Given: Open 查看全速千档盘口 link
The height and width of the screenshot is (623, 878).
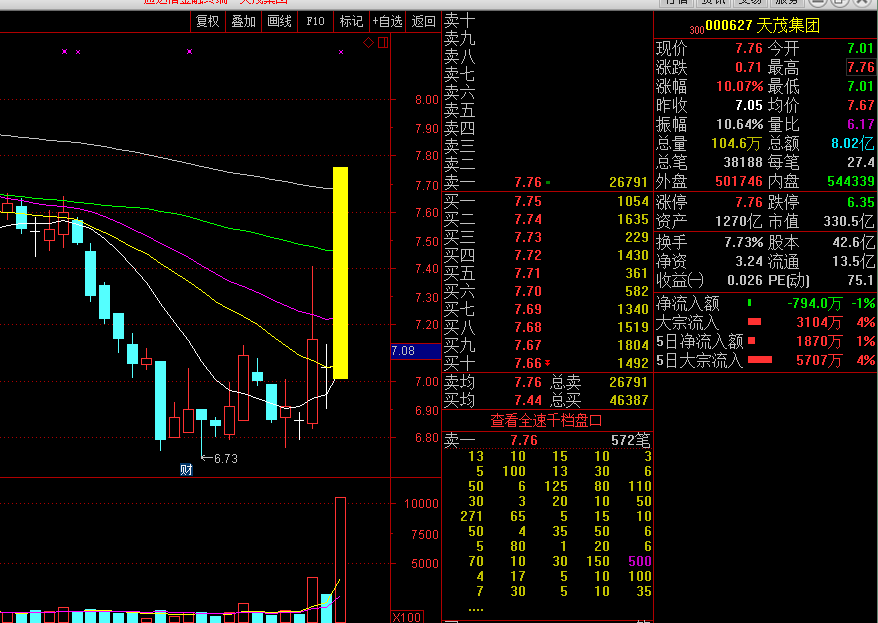Looking at the screenshot, I should coord(547,420).
